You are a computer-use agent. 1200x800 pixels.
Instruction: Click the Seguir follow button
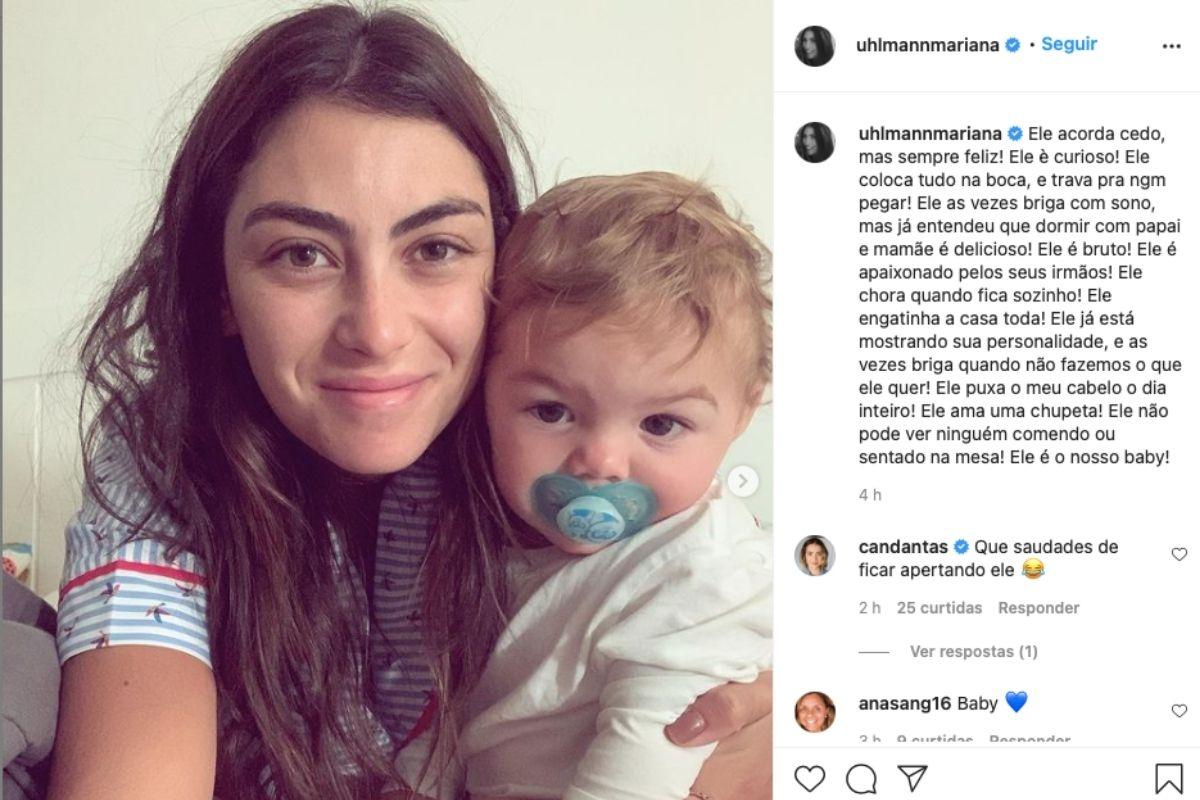(1069, 44)
